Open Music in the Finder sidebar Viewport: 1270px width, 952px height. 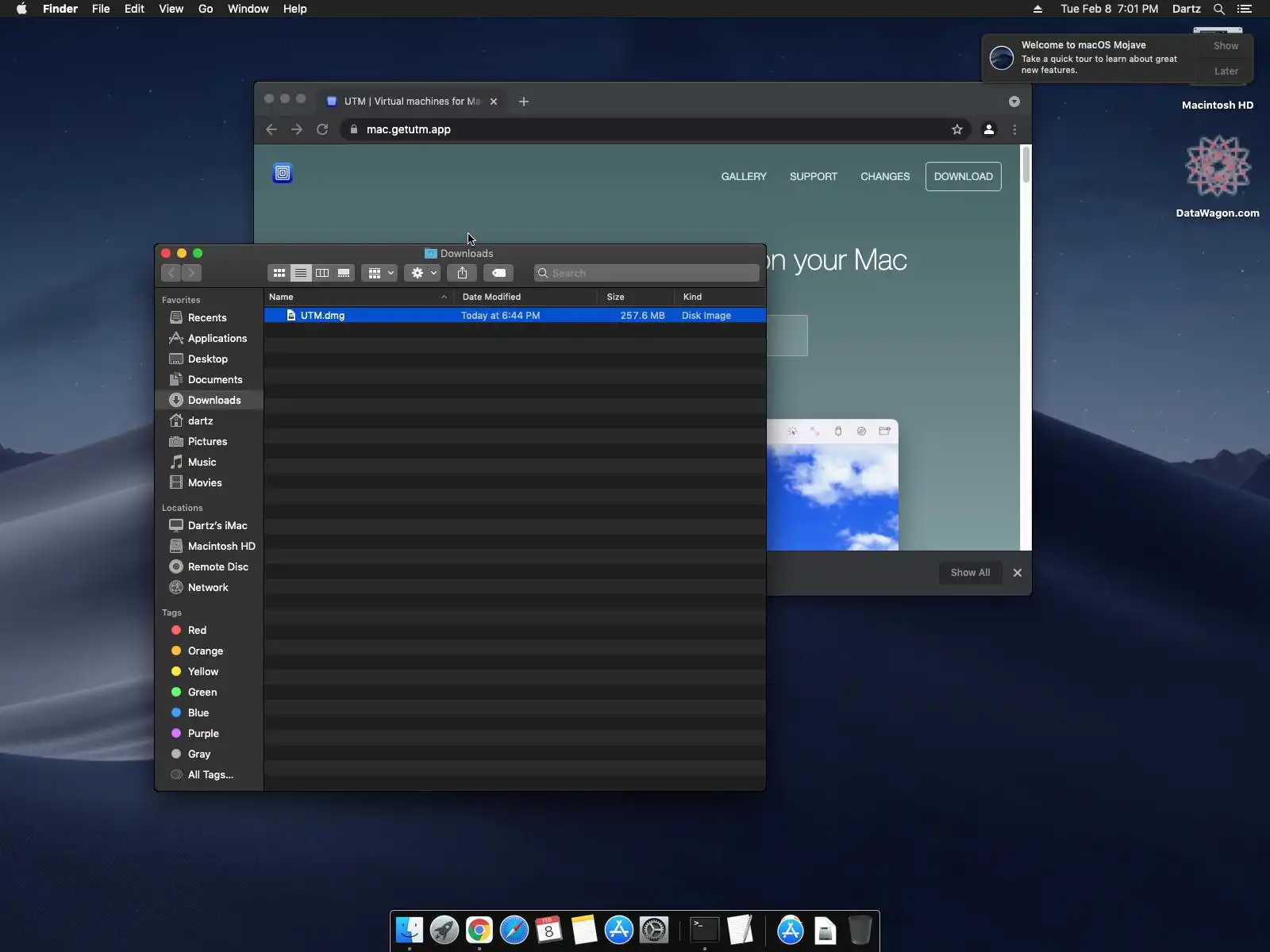point(208,462)
